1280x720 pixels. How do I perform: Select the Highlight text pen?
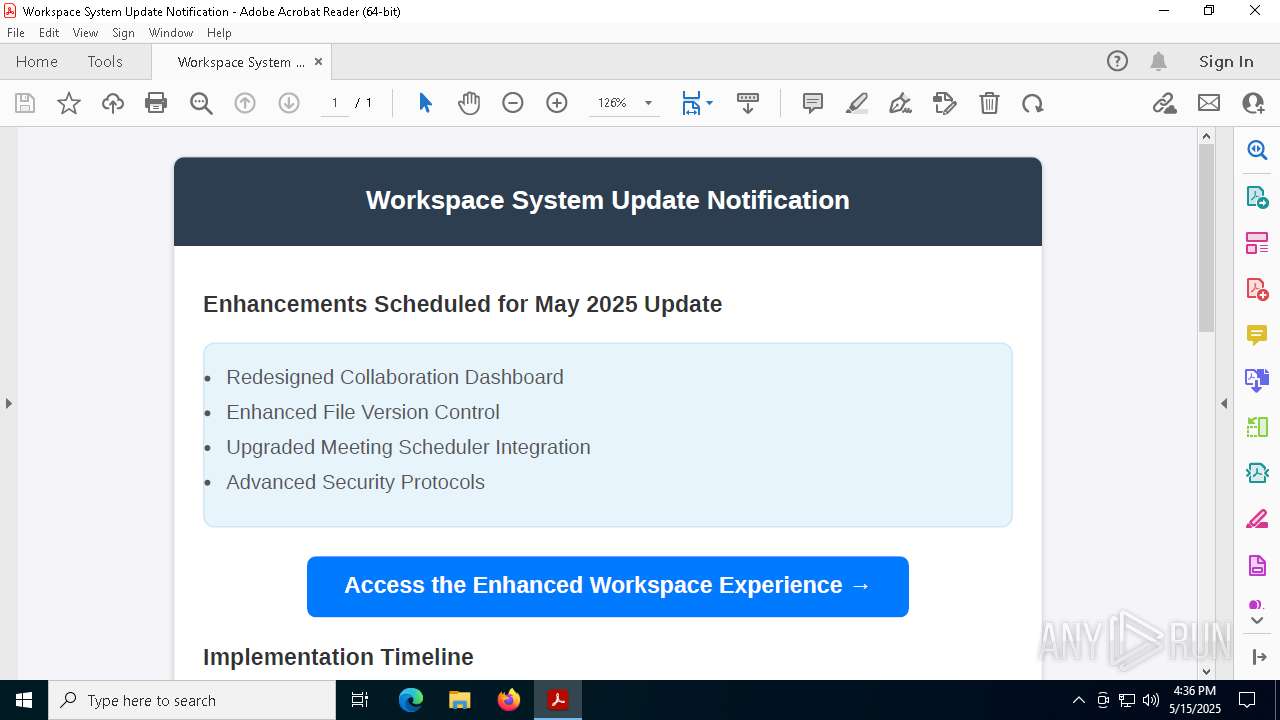point(857,103)
